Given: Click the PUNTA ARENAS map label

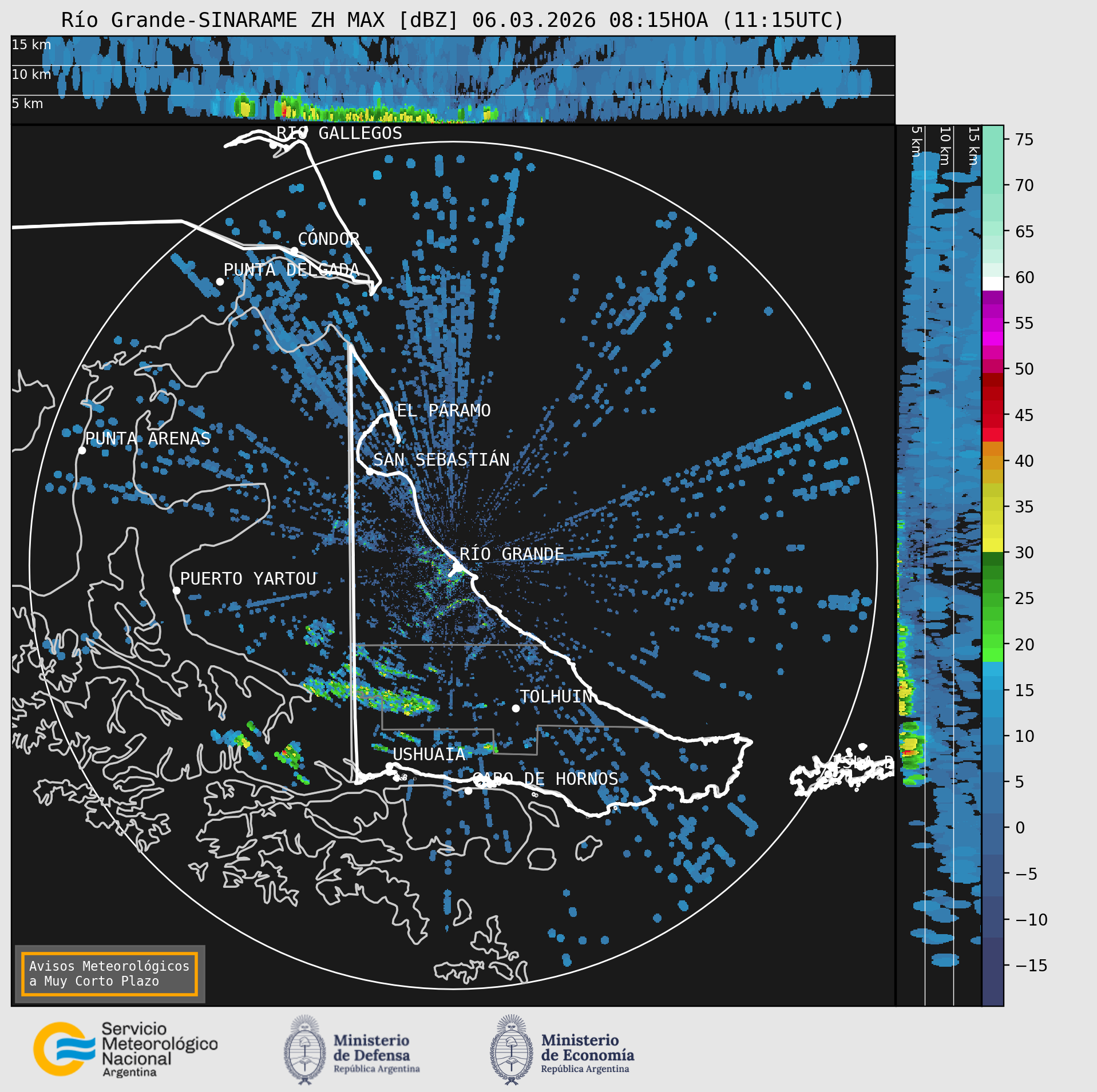Looking at the screenshot, I should tap(148, 439).
